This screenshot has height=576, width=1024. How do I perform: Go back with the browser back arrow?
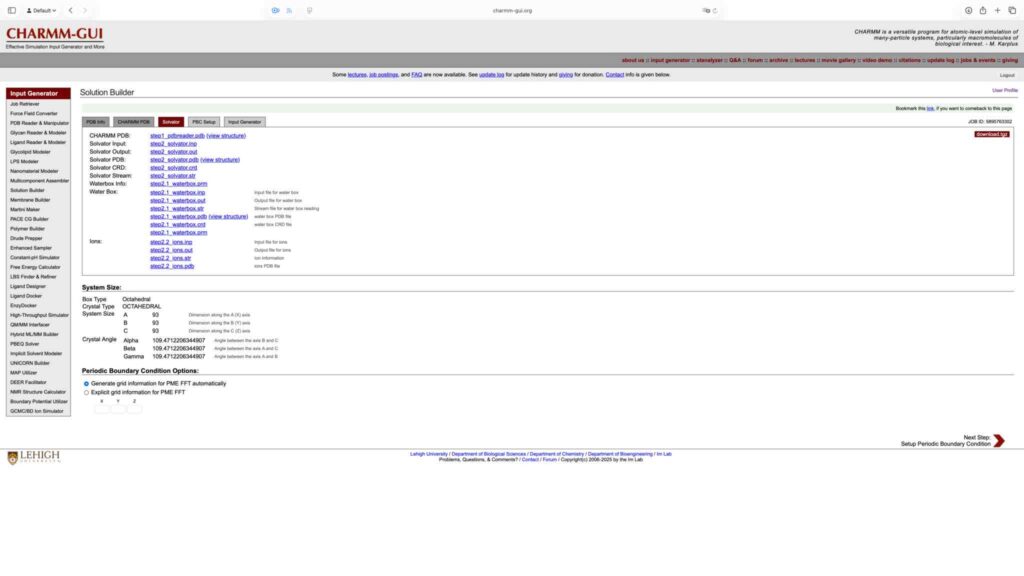pos(70,10)
